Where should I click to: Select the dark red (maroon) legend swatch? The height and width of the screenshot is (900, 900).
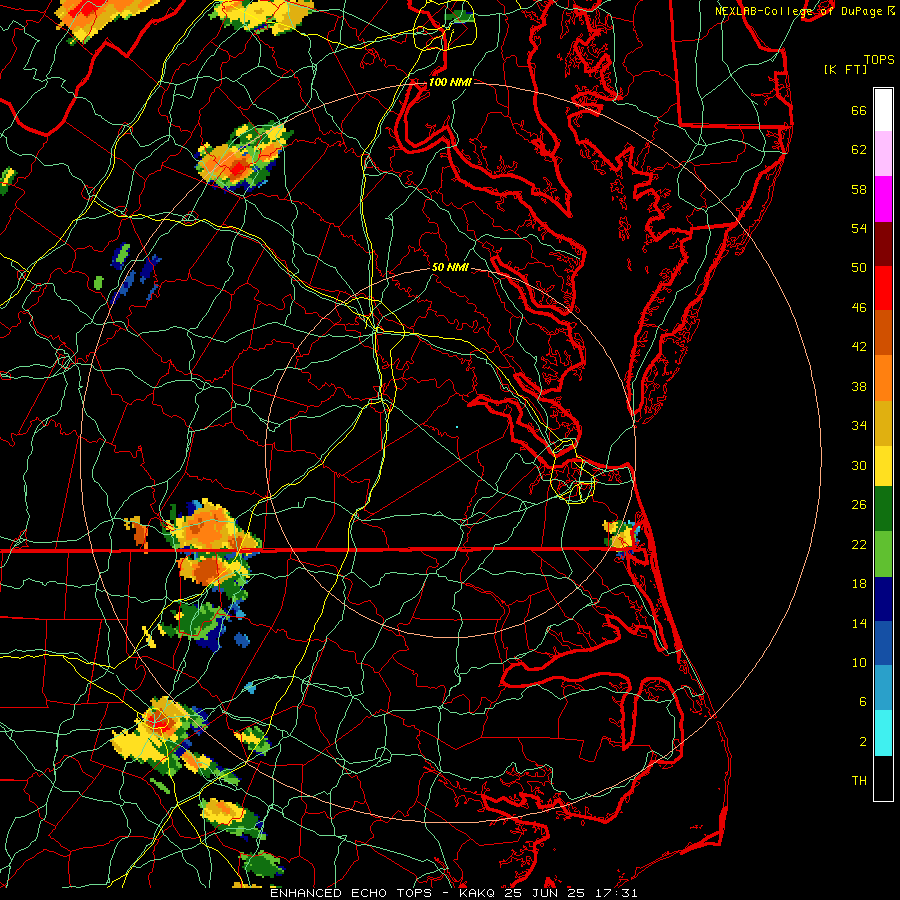tap(883, 243)
